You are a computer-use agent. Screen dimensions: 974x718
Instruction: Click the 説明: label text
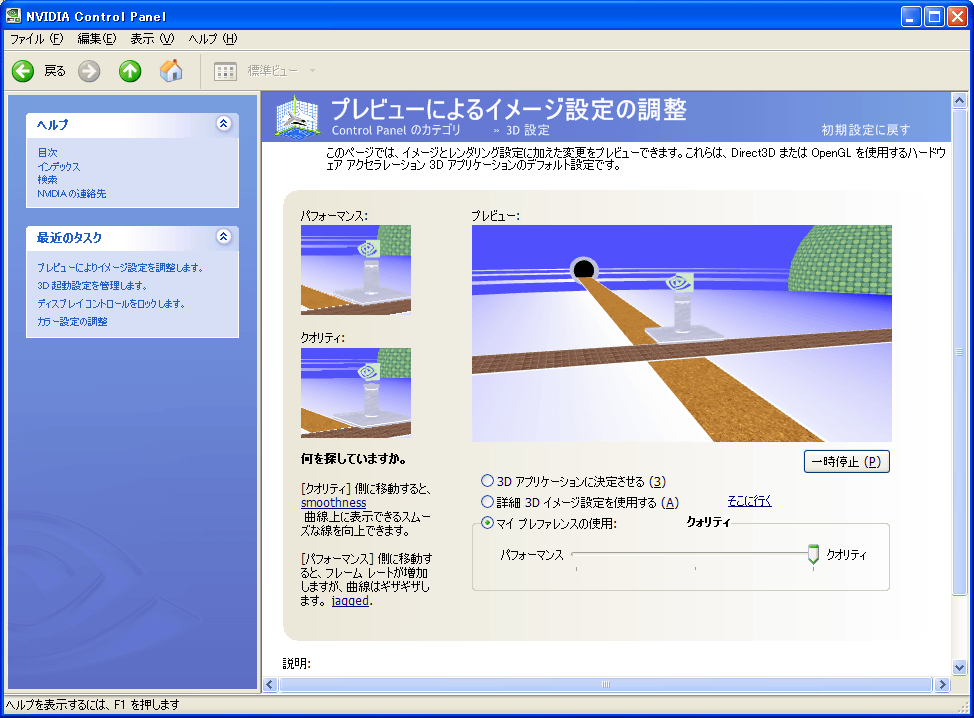click(297, 663)
